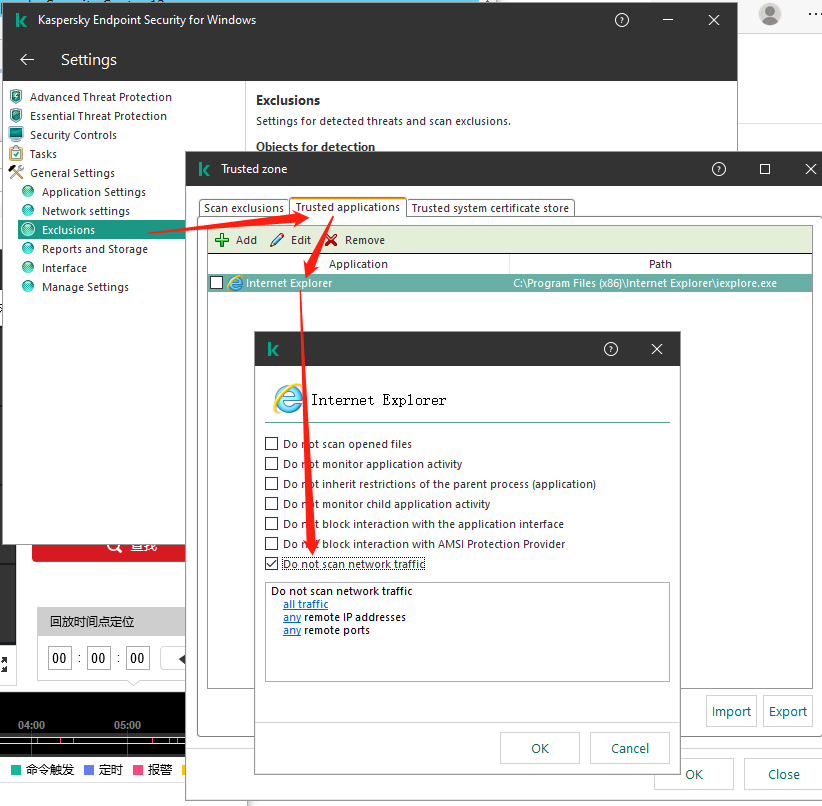Screen dimensions: 822x806
Task: Open Application Settings
Action: pos(94,192)
